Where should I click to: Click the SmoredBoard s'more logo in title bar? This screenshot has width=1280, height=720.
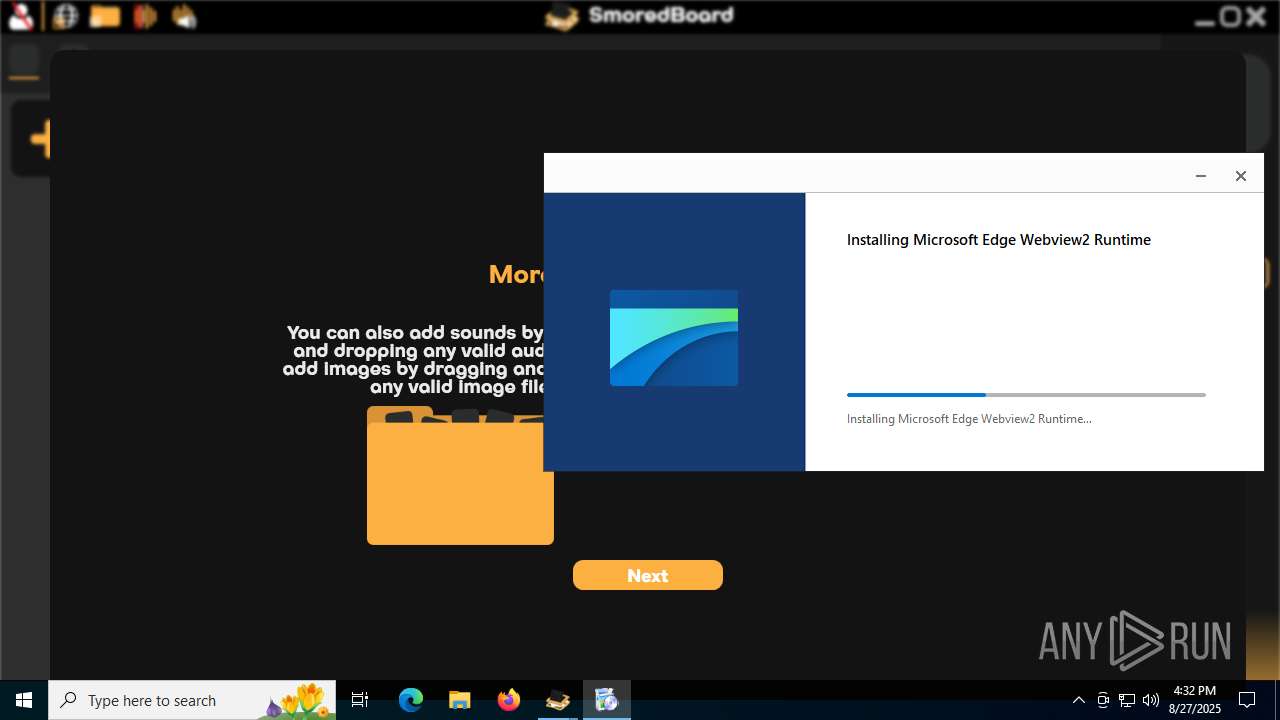point(562,17)
